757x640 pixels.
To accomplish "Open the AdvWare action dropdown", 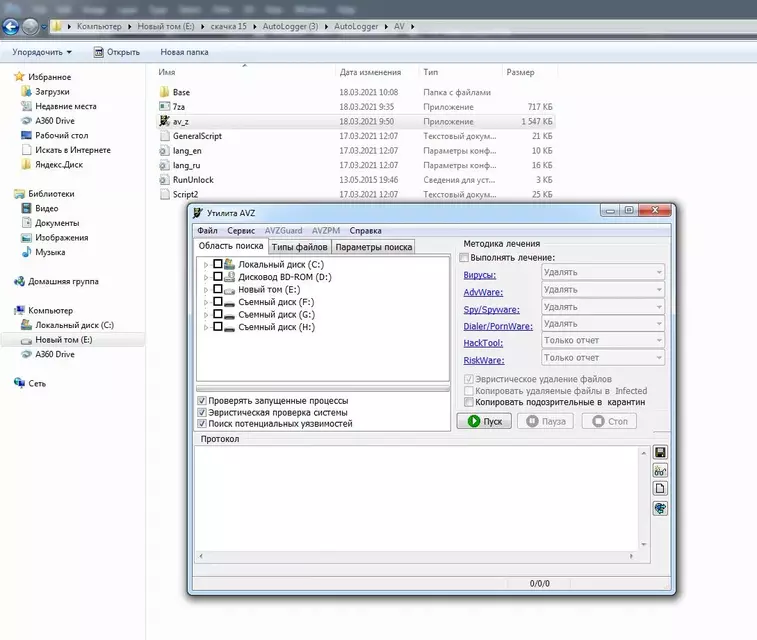I will tap(603, 290).
